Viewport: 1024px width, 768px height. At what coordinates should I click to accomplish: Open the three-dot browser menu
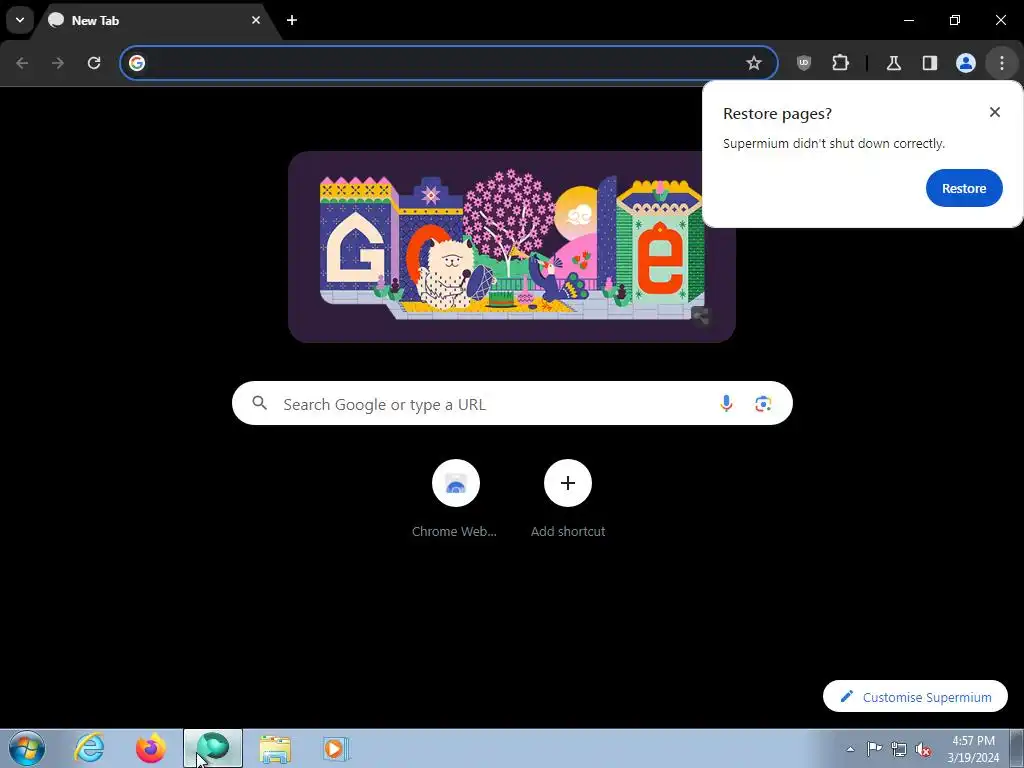(1002, 63)
